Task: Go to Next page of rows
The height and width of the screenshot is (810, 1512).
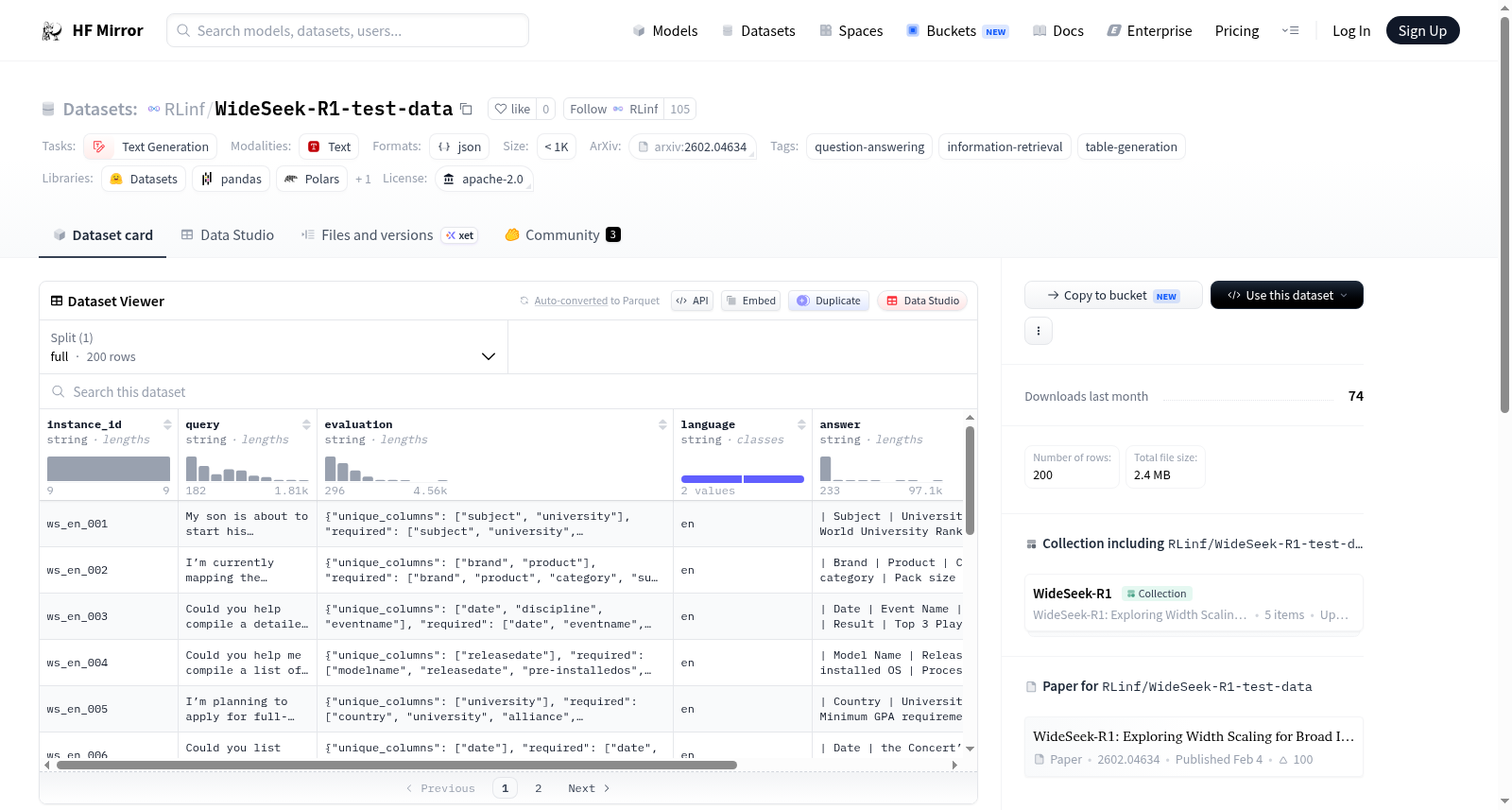Action: pyautogui.click(x=589, y=788)
